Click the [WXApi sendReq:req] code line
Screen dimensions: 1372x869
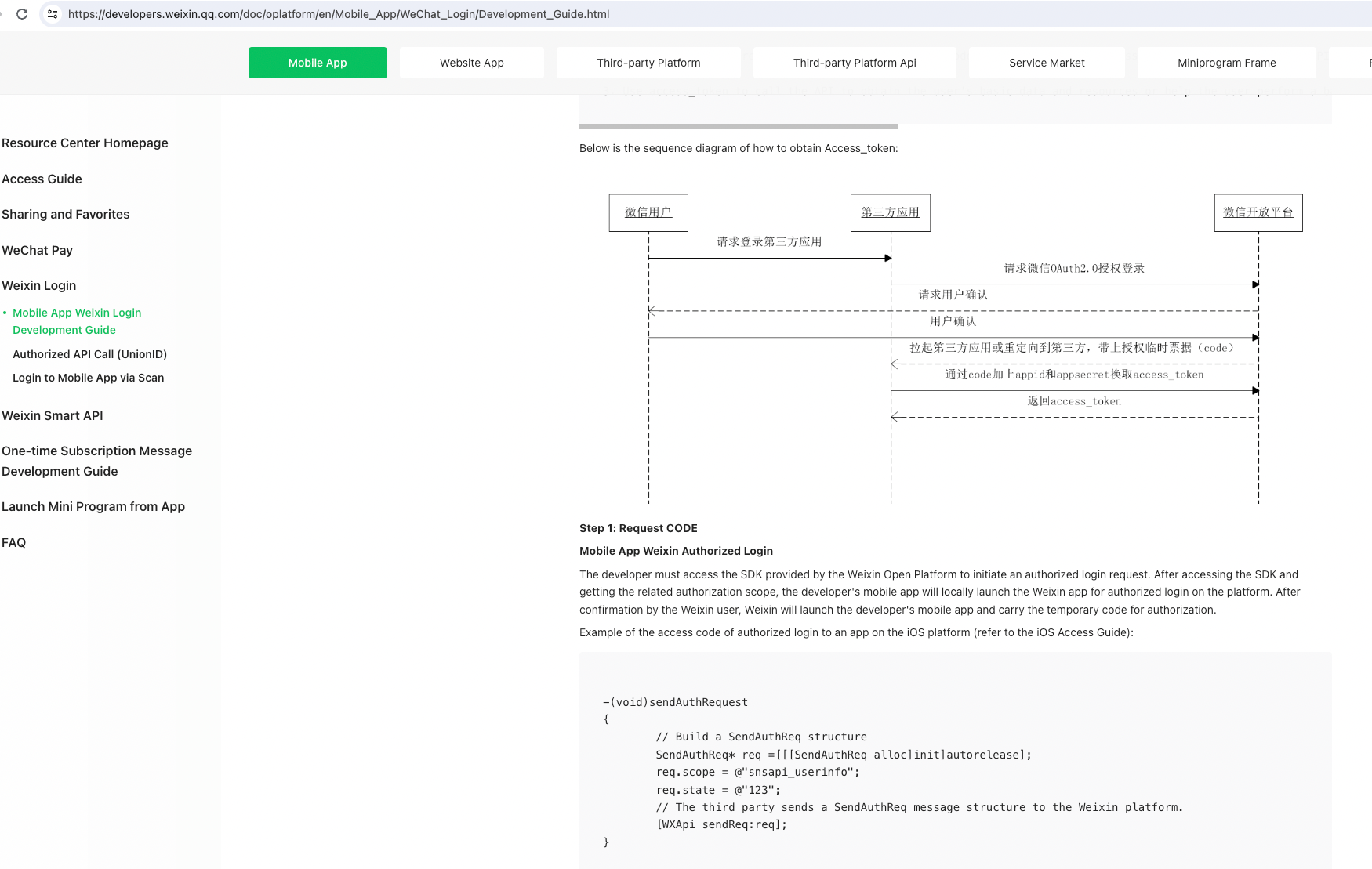coord(721,825)
